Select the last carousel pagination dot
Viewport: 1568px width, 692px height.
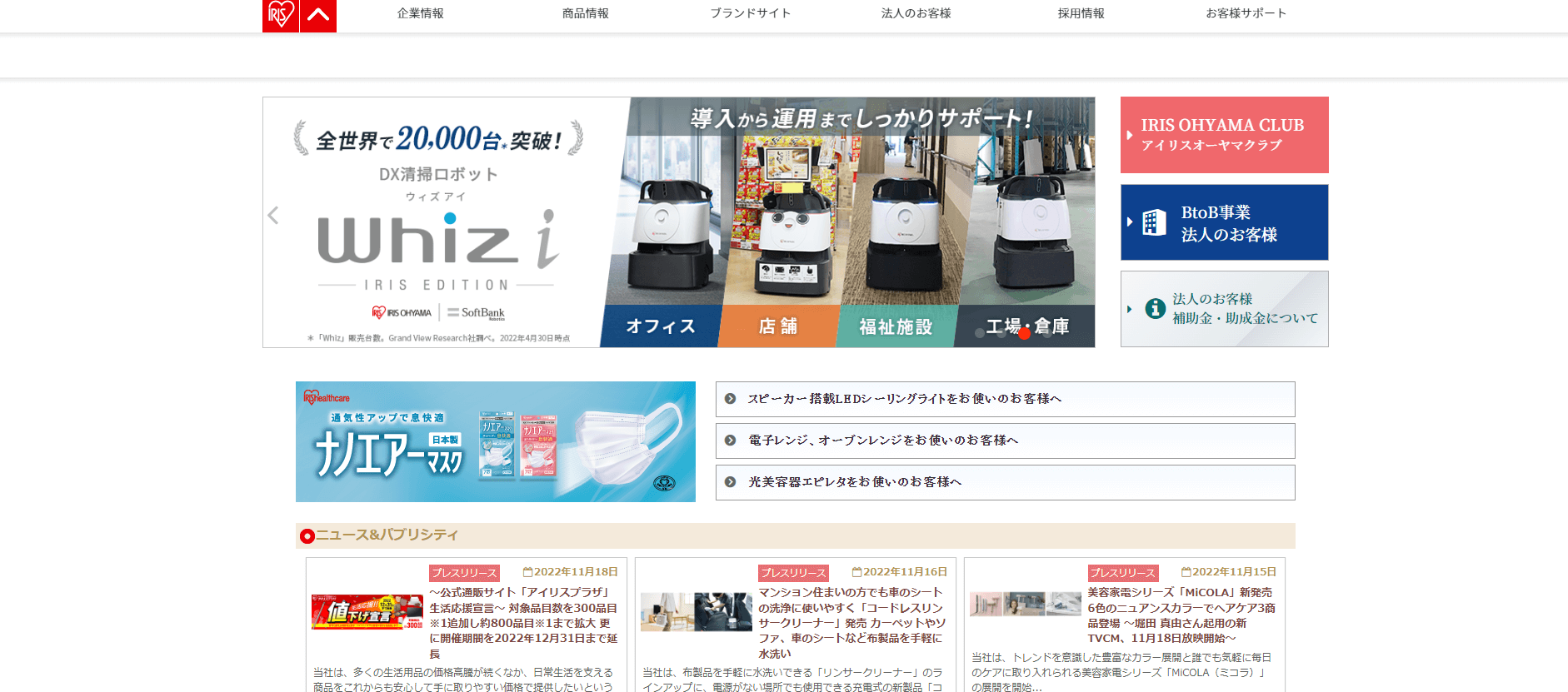point(1046,333)
